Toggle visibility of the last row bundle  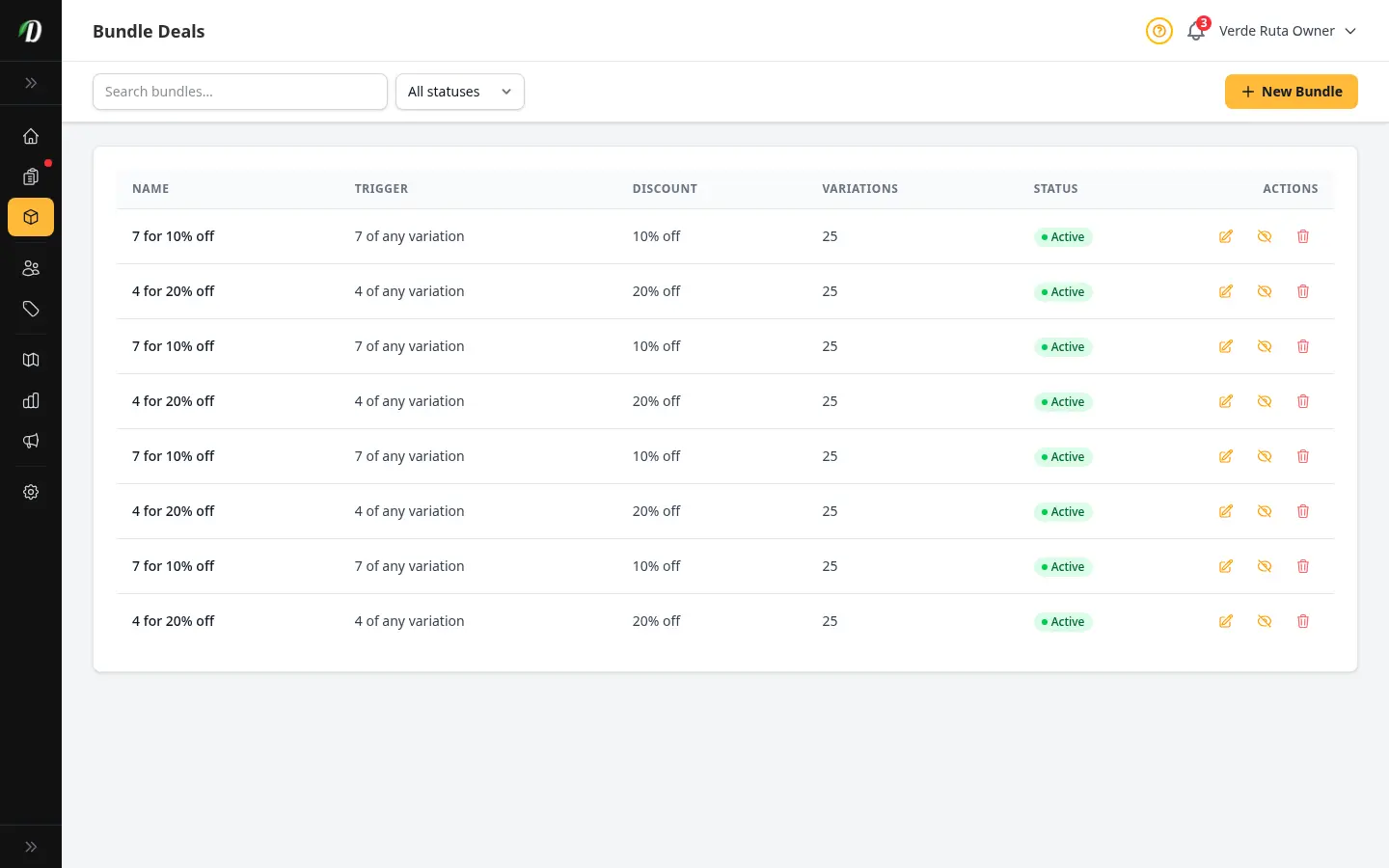1265,621
